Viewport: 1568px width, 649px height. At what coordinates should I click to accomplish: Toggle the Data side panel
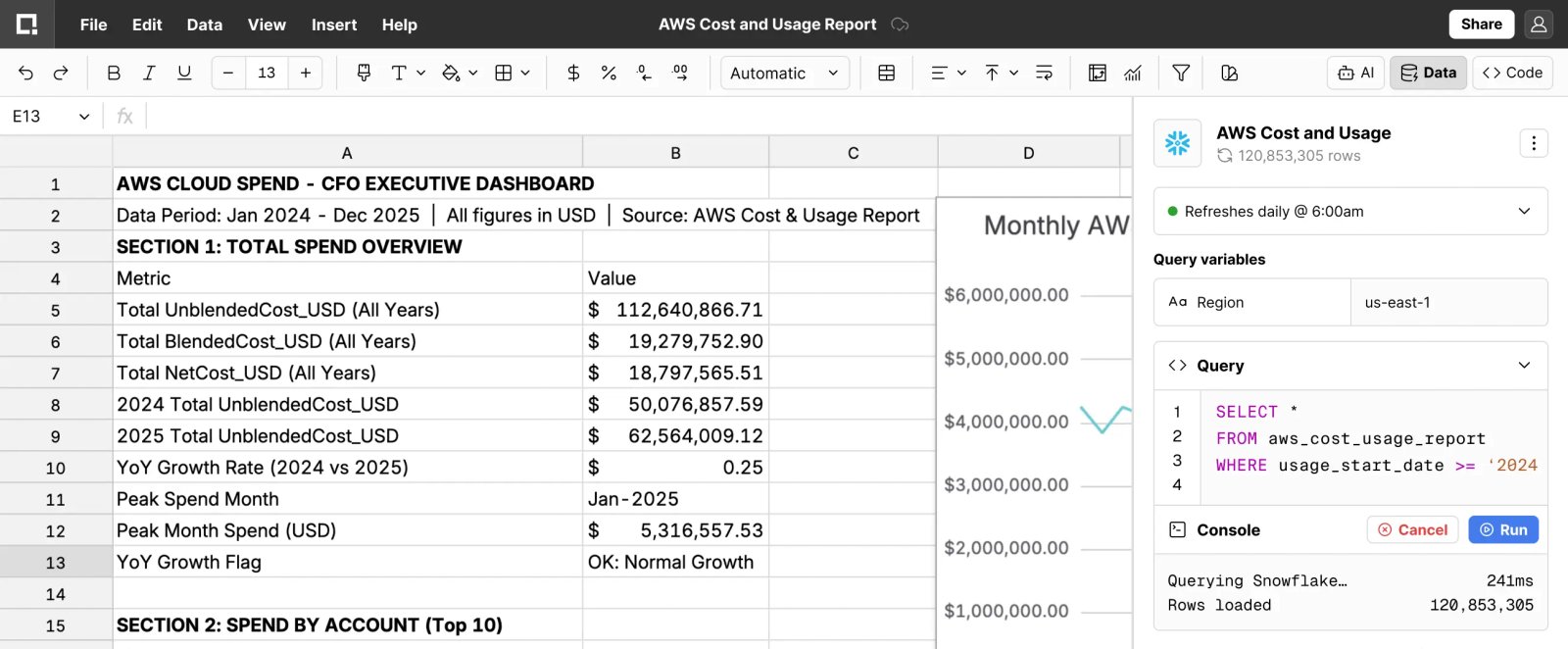pos(1428,73)
